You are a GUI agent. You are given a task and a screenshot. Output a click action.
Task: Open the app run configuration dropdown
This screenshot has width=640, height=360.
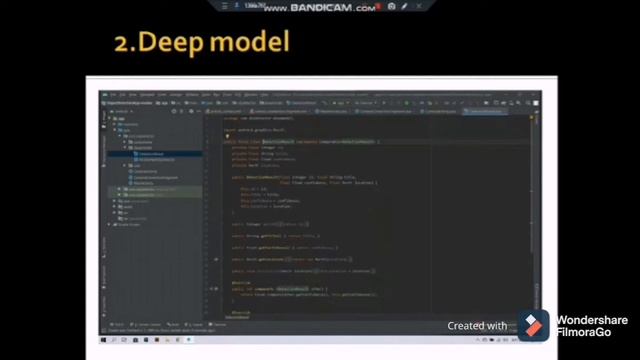pyautogui.click(x=341, y=103)
